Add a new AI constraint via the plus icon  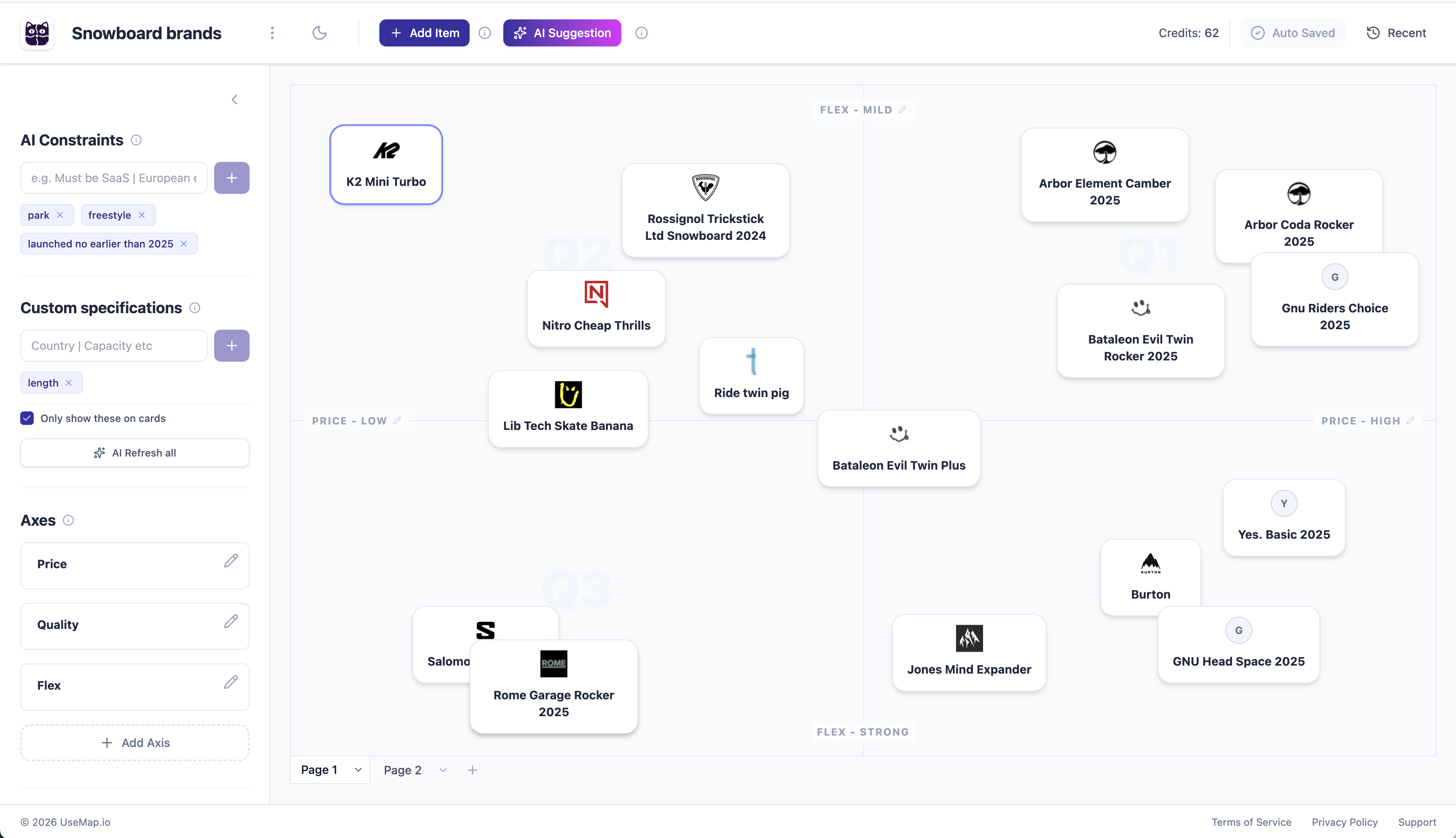click(231, 177)
